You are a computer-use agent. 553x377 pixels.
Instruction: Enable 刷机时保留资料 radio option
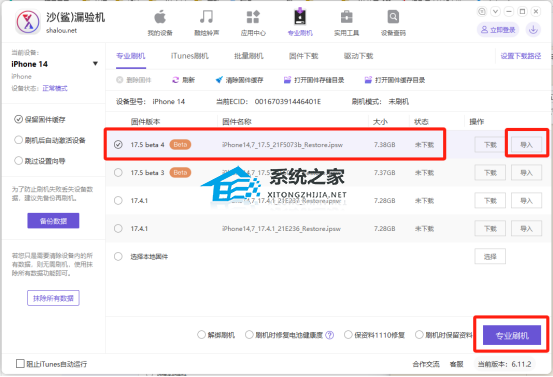(419, 335)
